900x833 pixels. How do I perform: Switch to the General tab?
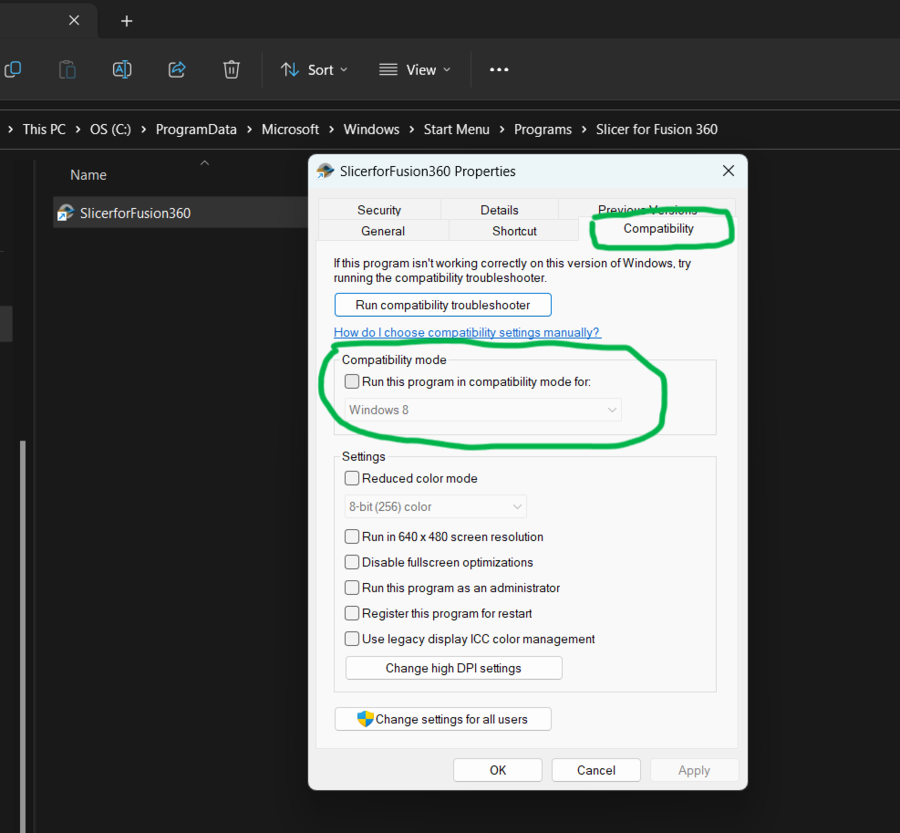coord(383,231)
